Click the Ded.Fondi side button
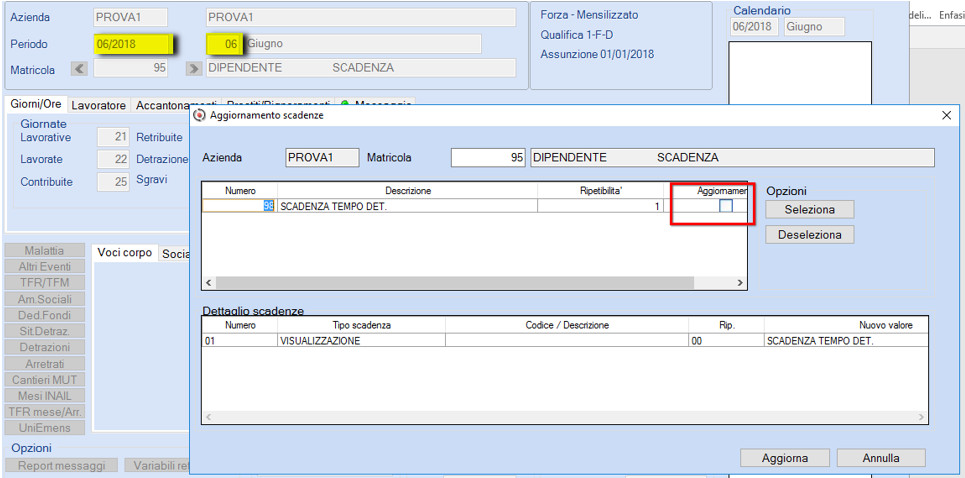 [x=44, y=315]
